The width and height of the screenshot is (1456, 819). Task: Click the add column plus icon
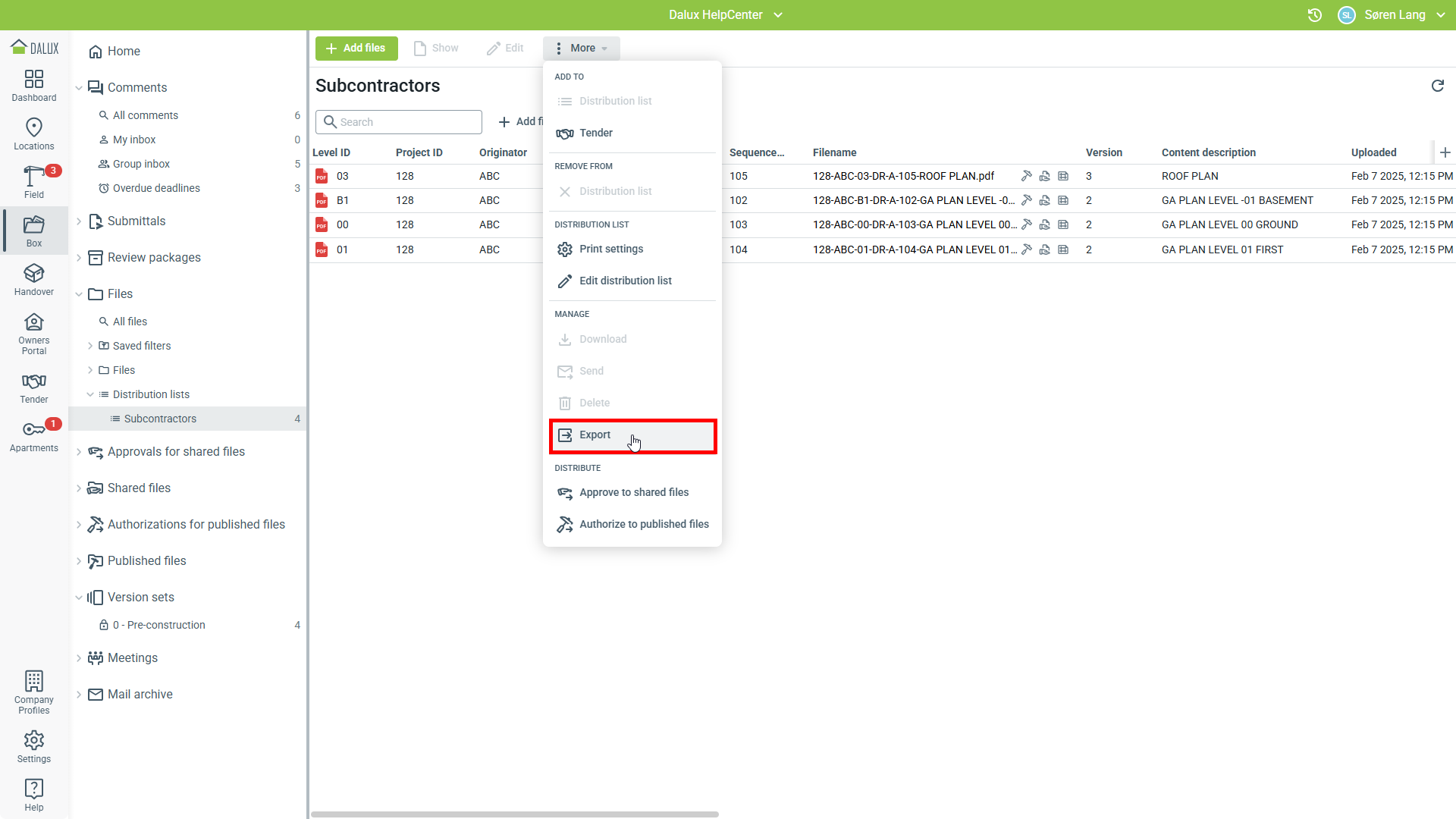point(1445,152)
